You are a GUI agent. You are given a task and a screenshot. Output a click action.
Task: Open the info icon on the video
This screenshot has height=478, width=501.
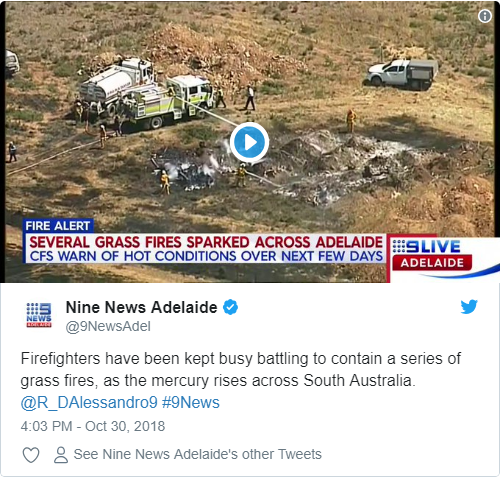[x=485, y=16]
